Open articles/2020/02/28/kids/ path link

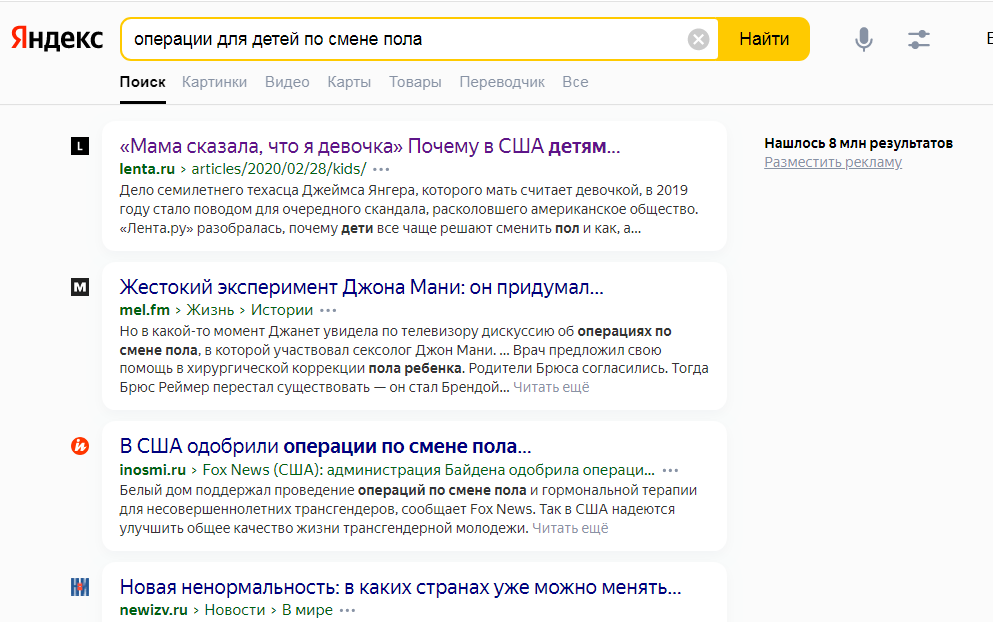[x=279, y=169]
